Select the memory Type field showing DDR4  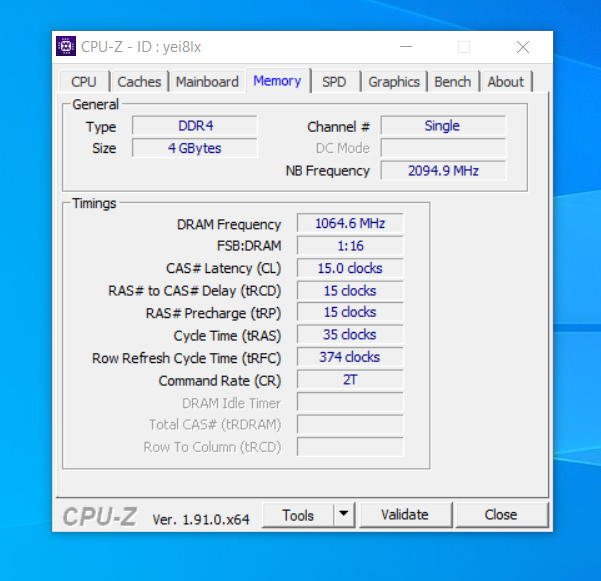point(195,126)
